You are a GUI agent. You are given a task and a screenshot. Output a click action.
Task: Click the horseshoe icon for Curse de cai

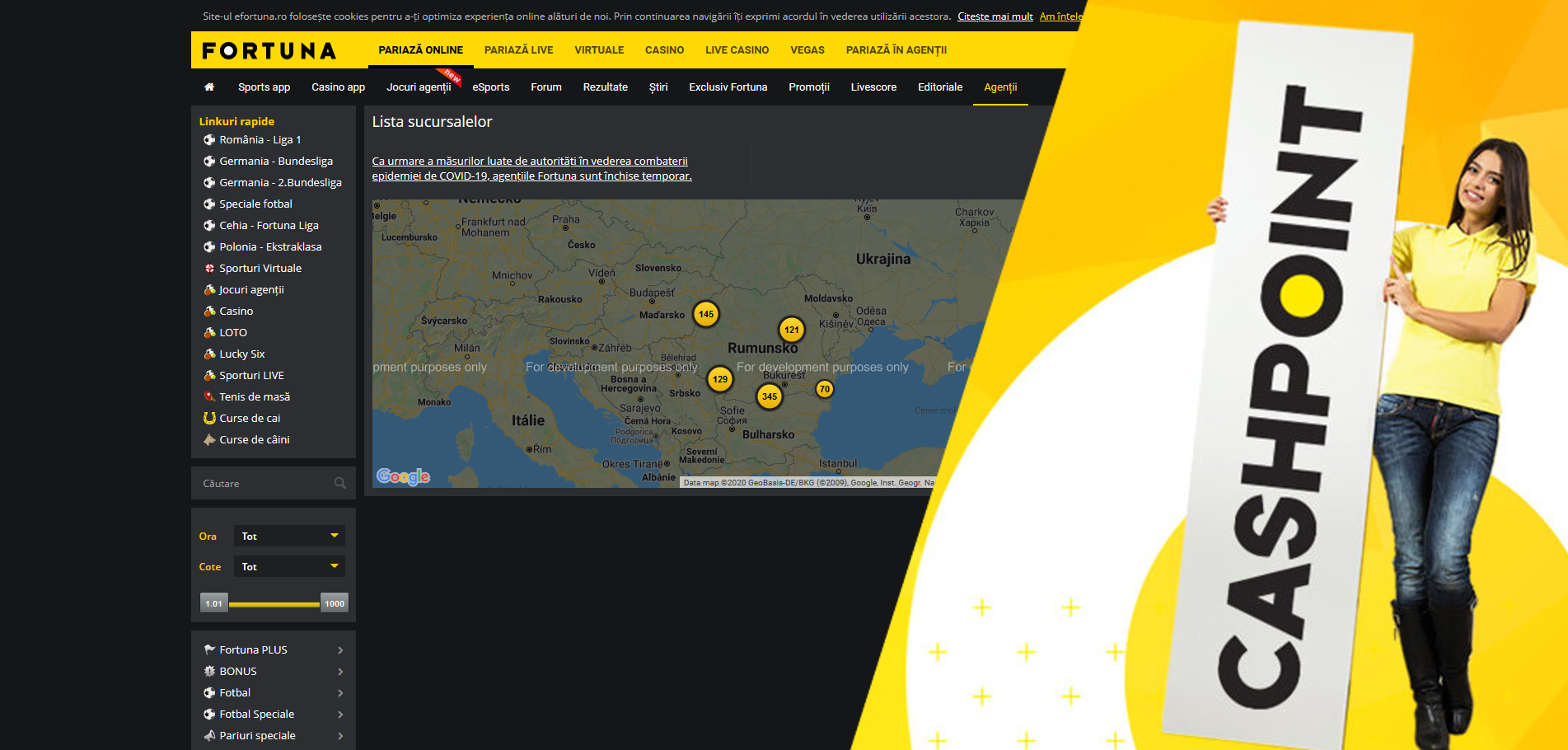(x=209, y=419)
